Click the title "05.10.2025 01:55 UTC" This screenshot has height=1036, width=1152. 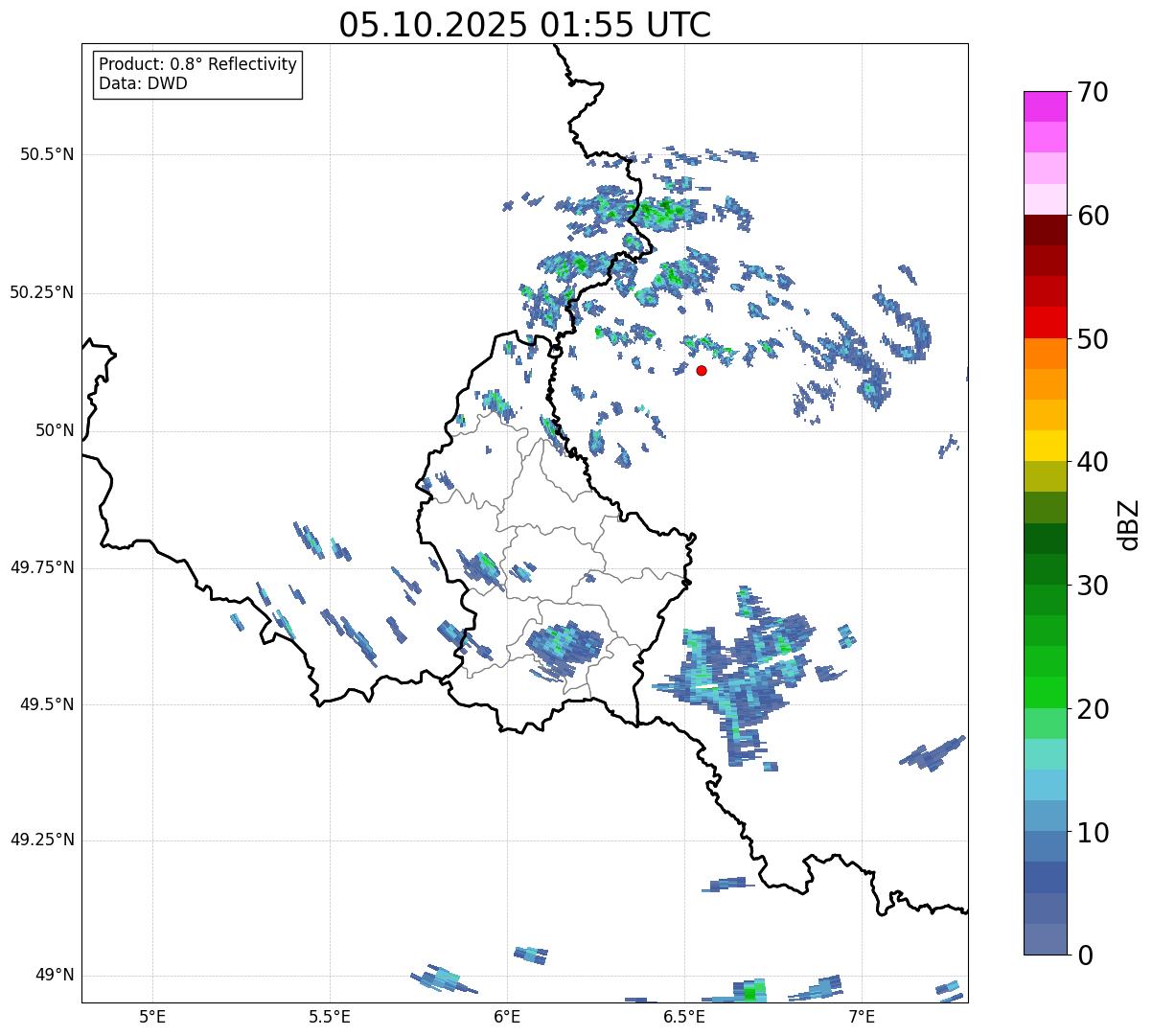[525, 25]
